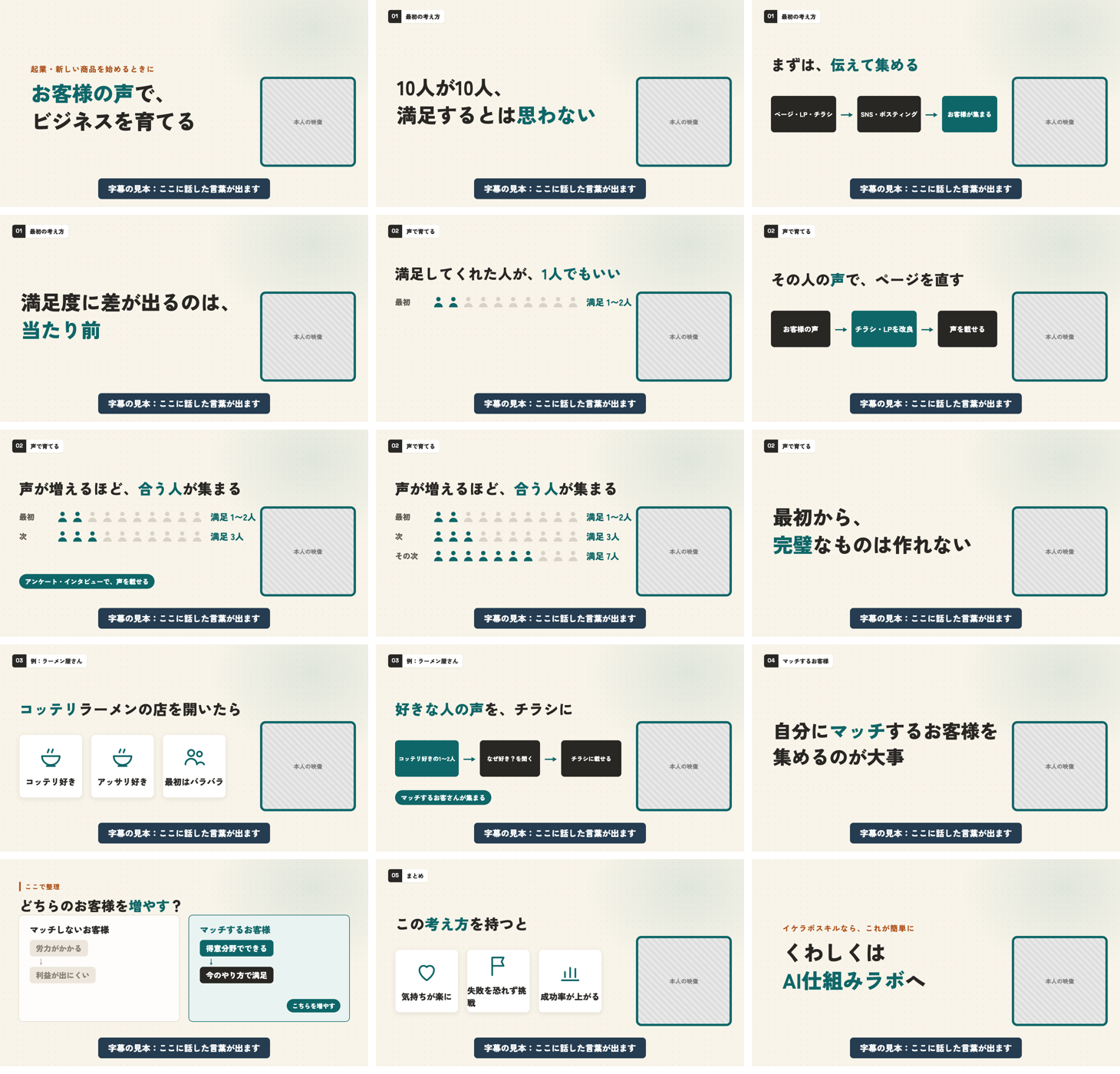Click the 満足 7人 label
Viewport: 1120px width, 1074px height.
click(x=602, y=556)
